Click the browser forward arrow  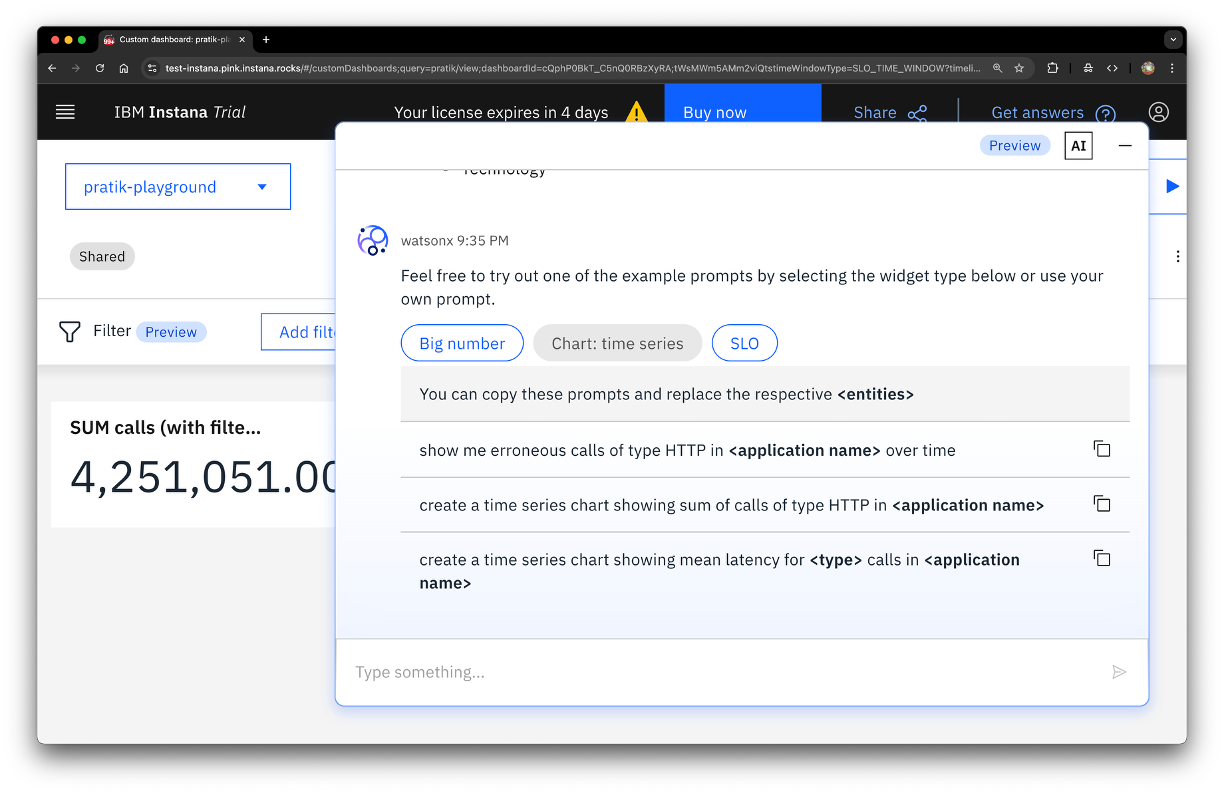coord(76,68)
